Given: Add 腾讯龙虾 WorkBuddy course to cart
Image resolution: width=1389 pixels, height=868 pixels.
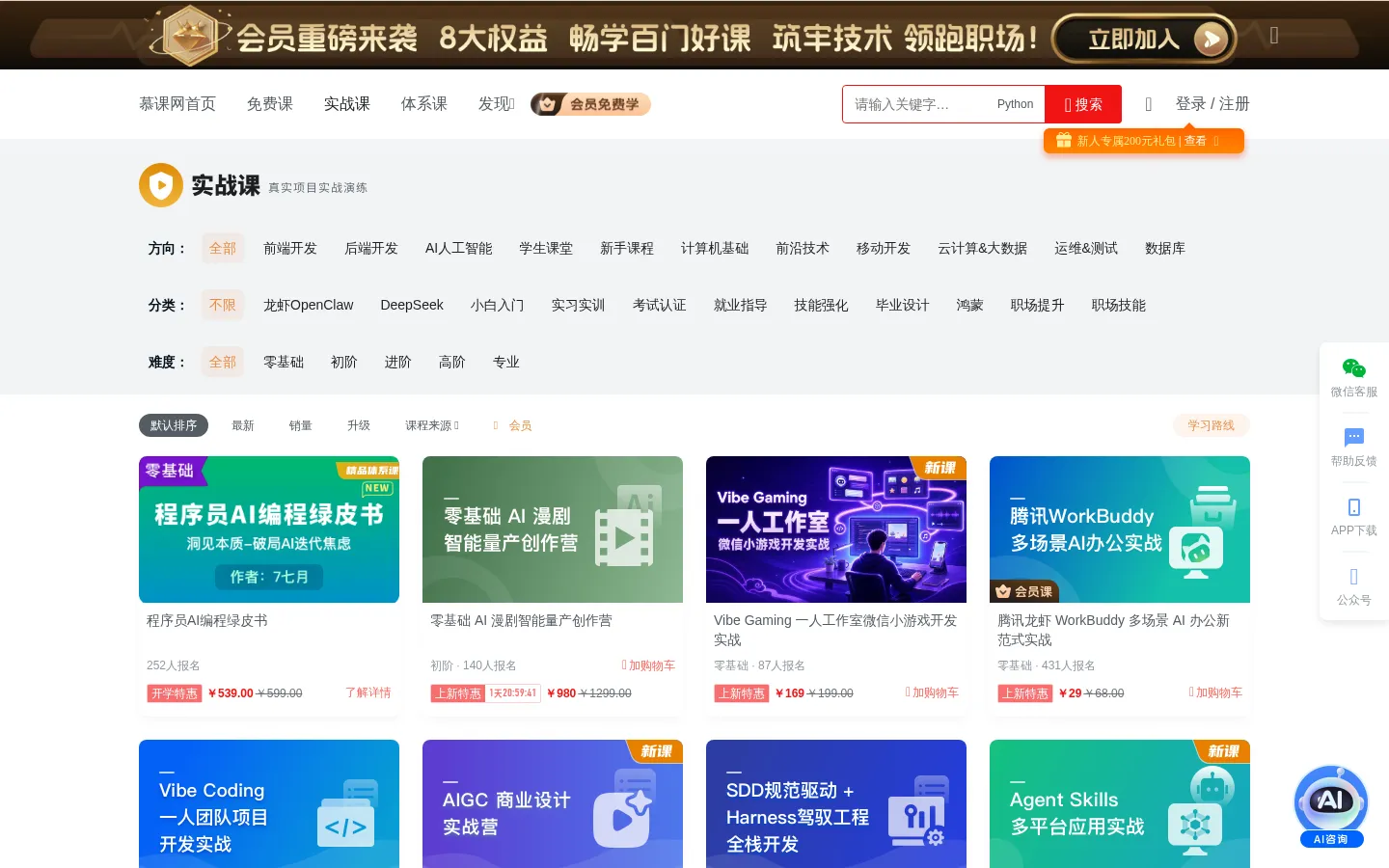Looking at the screenshot, I should tap(1215, 692).
